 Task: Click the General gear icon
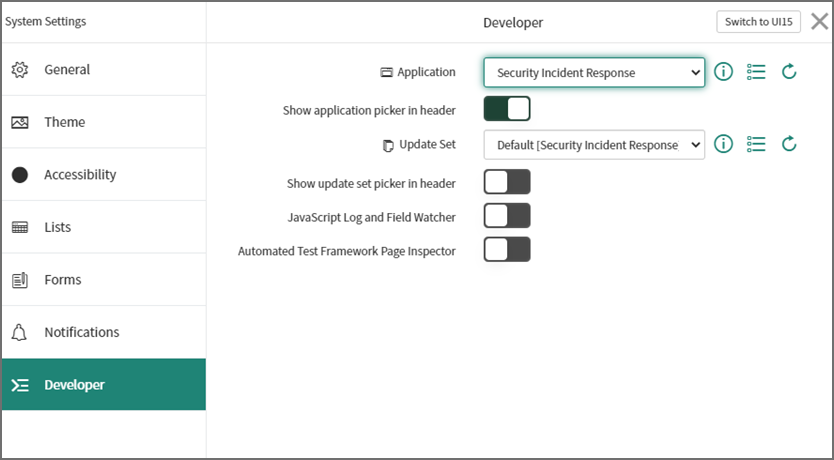tap(20, 70)
